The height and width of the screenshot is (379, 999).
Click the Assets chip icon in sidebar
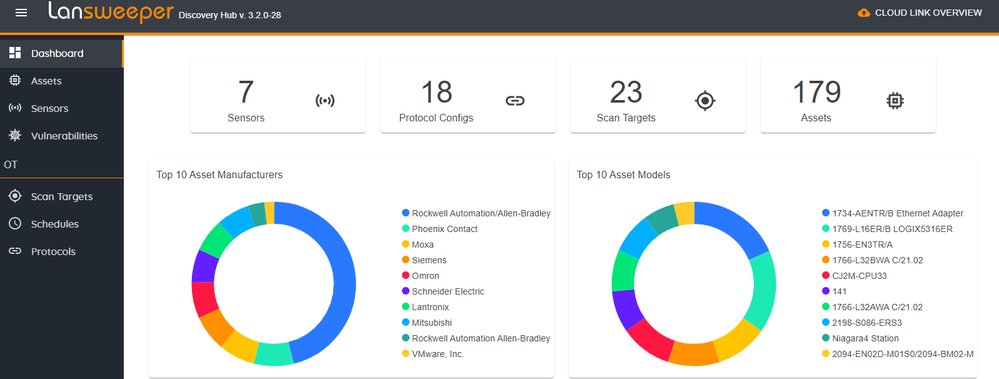pyautogui.click(x=15, y=80)
